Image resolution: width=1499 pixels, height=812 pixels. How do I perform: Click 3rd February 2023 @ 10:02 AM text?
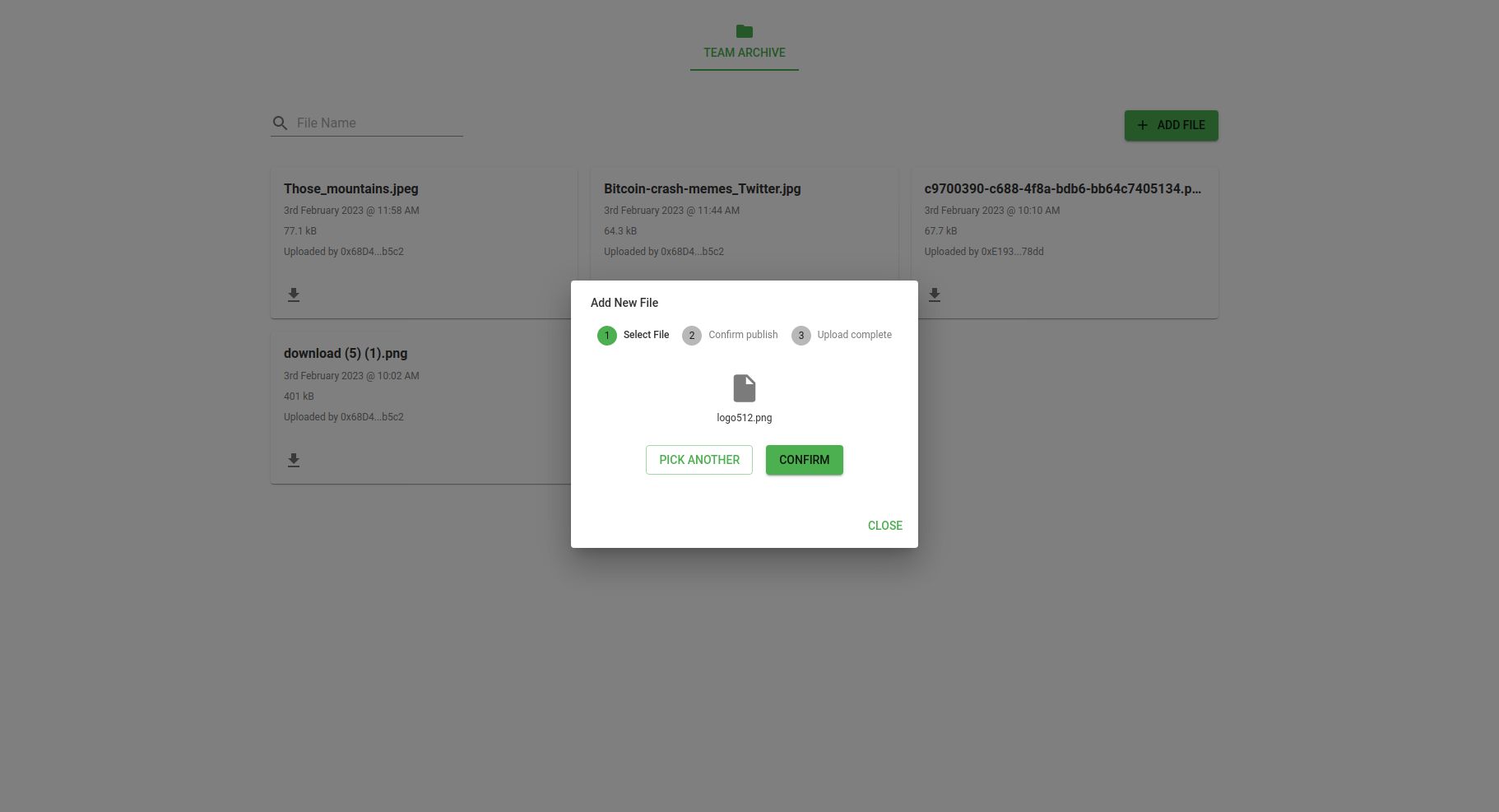pyautogui.click(x=351, y=376)
